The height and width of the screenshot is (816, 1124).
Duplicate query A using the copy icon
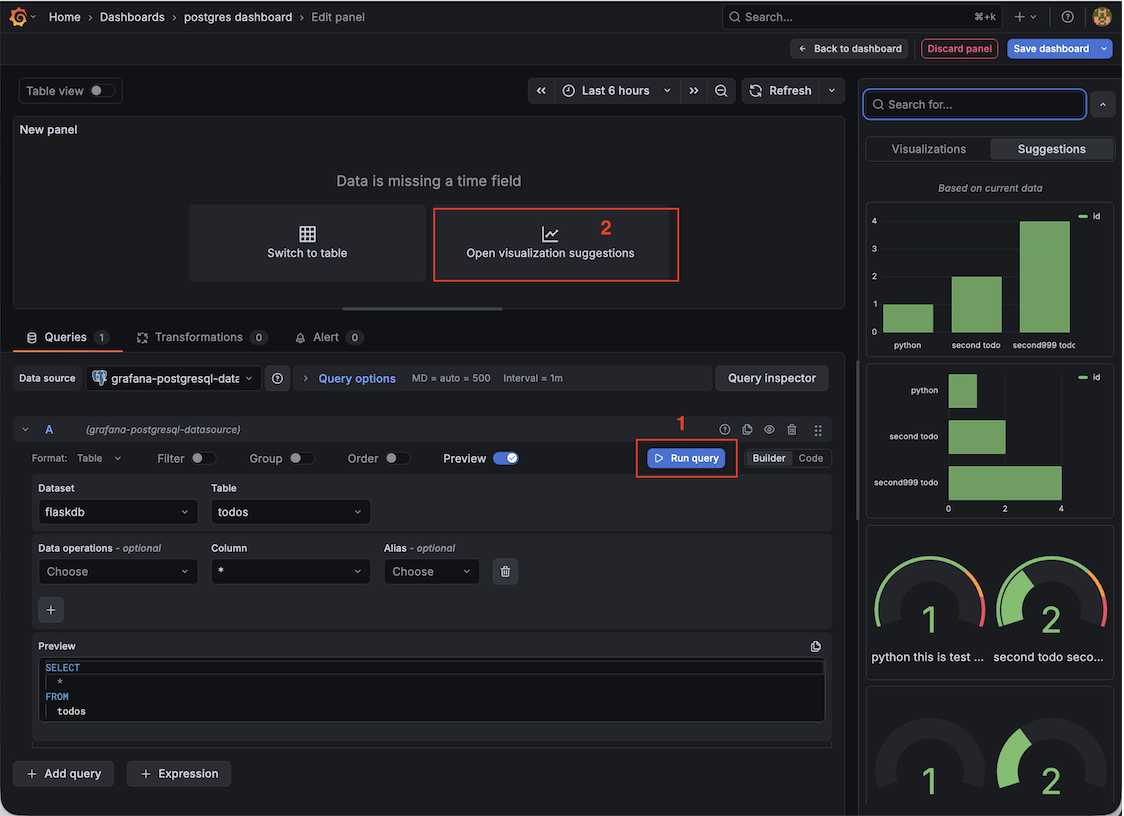click(x=747, y=430)
